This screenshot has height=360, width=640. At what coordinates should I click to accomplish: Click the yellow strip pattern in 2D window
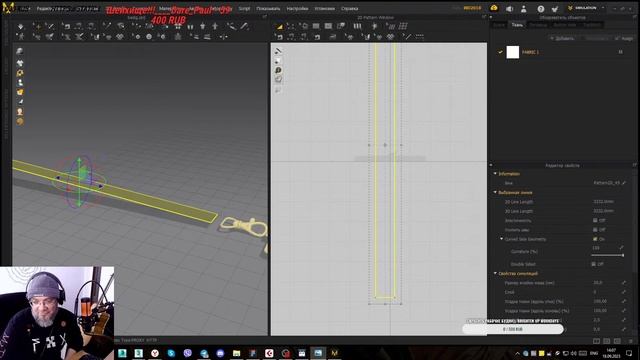385,171
